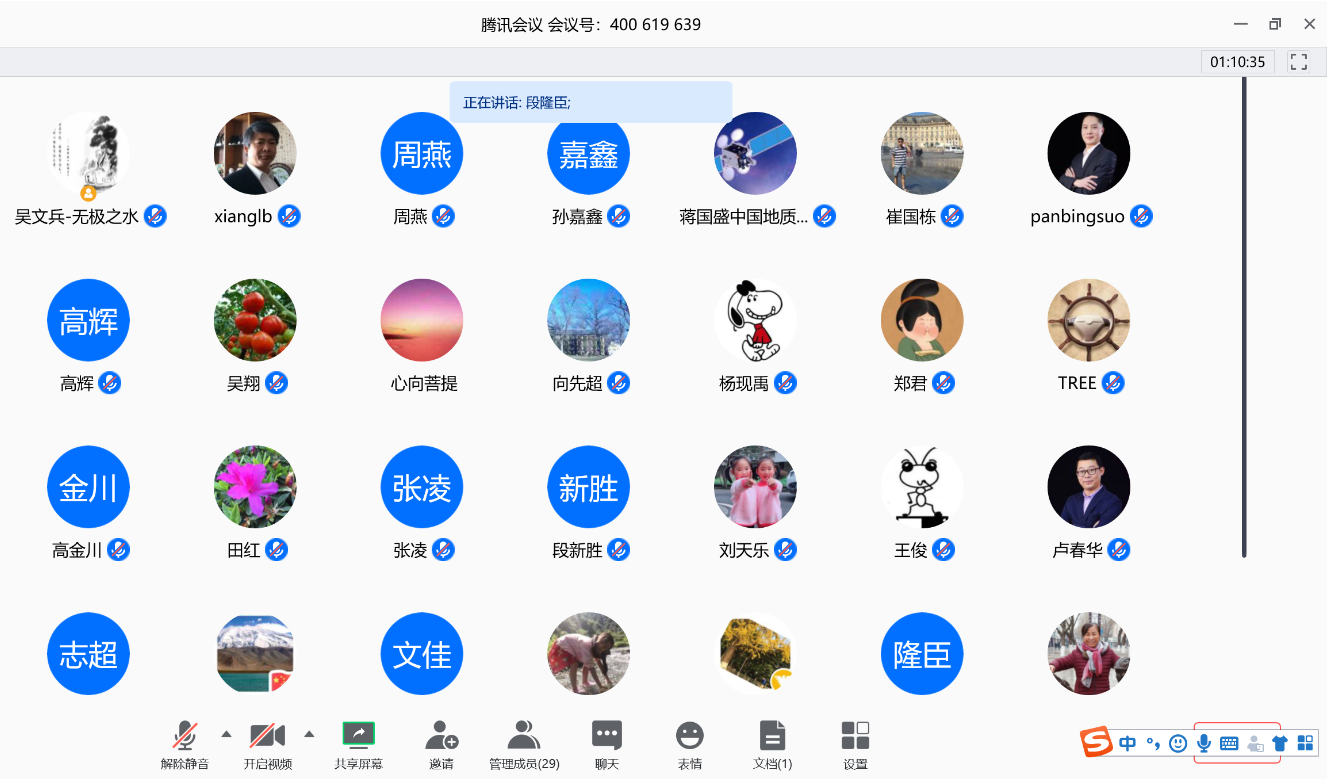Open the Invite (邀请) participants icon
The height and width of the screenshot is (779, 1329).
(x=441, y=736)
